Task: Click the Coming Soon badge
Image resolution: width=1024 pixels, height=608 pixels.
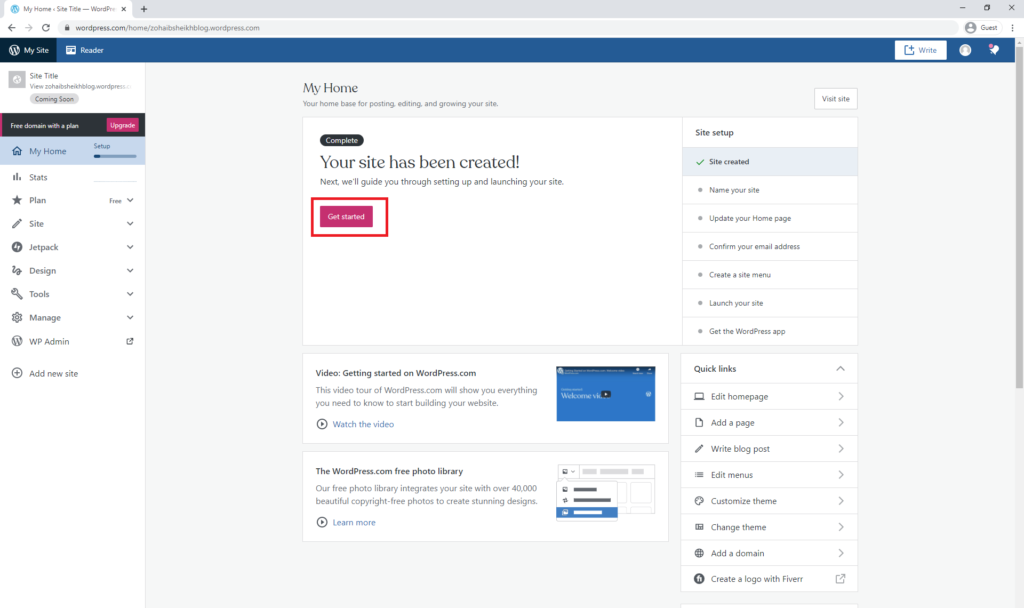Action: point(54,99)
